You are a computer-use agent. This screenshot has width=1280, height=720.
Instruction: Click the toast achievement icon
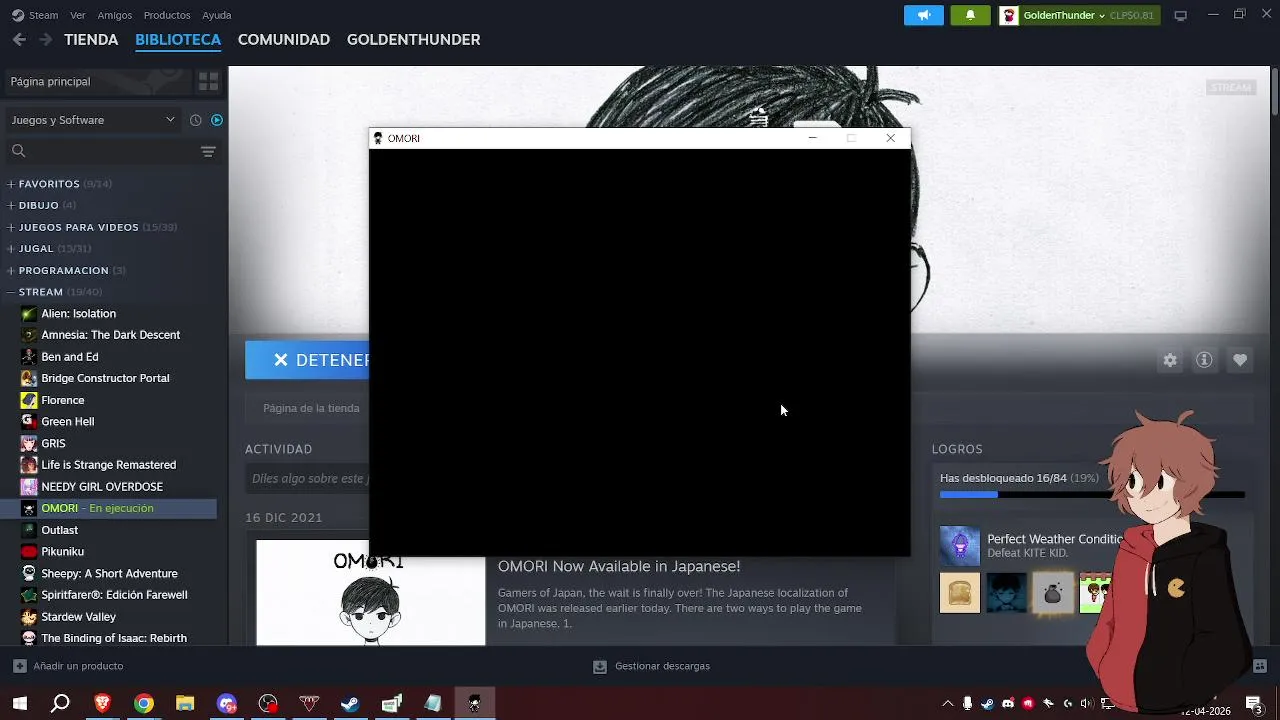click(960, 593)
